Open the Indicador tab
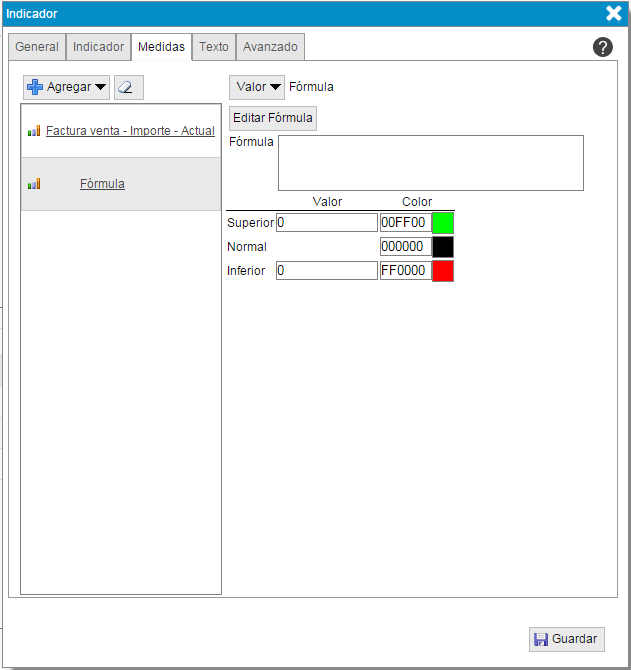 pos(98,47)
